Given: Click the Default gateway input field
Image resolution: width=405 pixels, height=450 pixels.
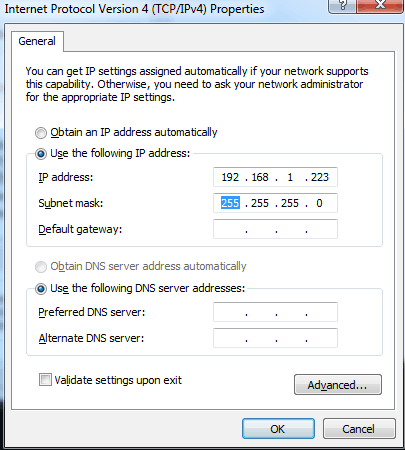Looking at the screenshot, I should click(275, 229).
